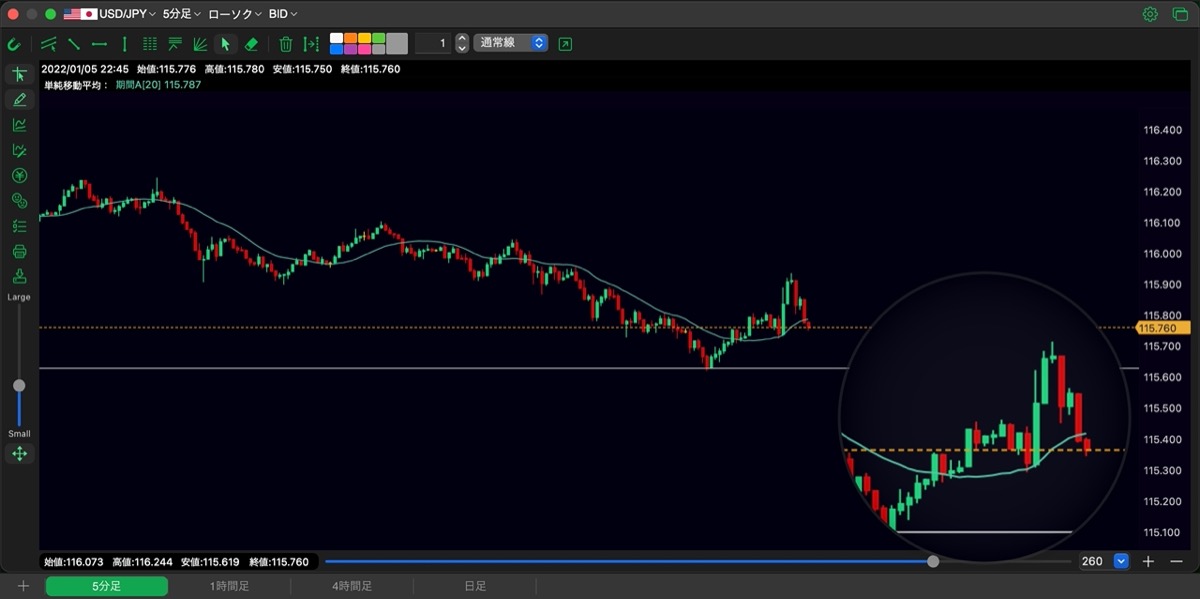1200x599 pixels.
Task: Click the yen currency icon in sidebar
Action: point(19,175)
